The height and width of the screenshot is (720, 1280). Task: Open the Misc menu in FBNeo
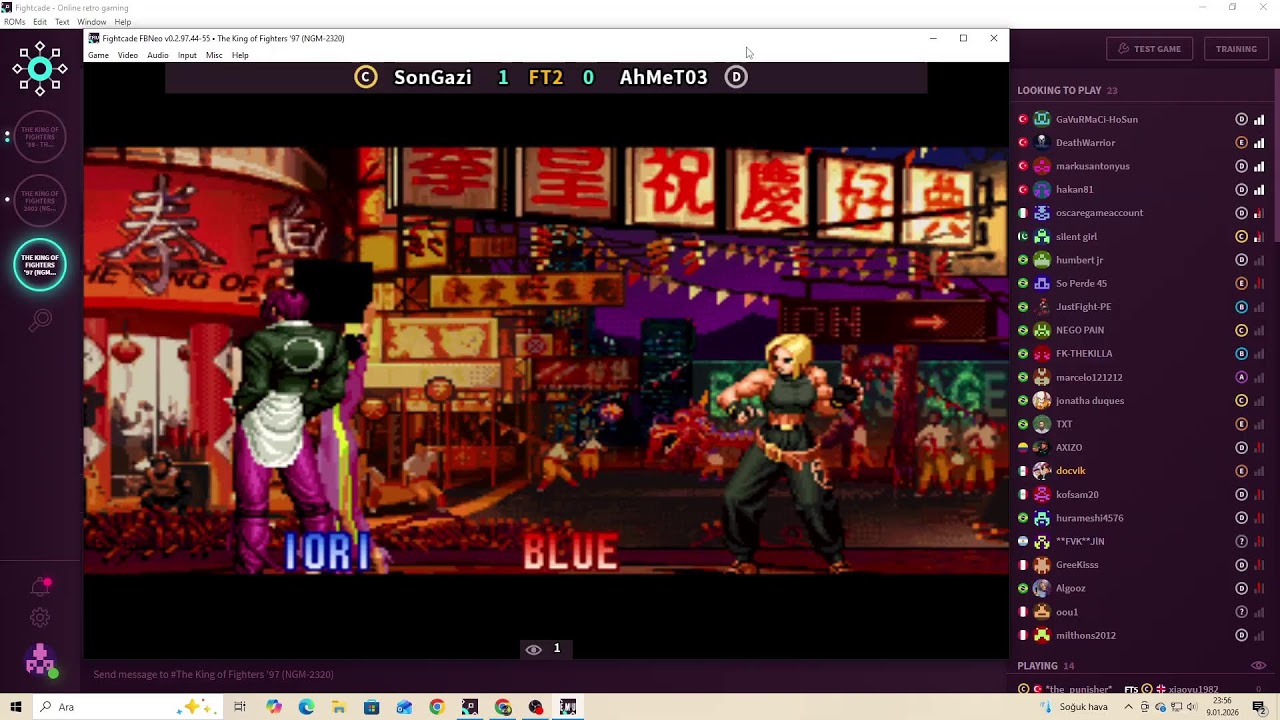pos(214,55)
